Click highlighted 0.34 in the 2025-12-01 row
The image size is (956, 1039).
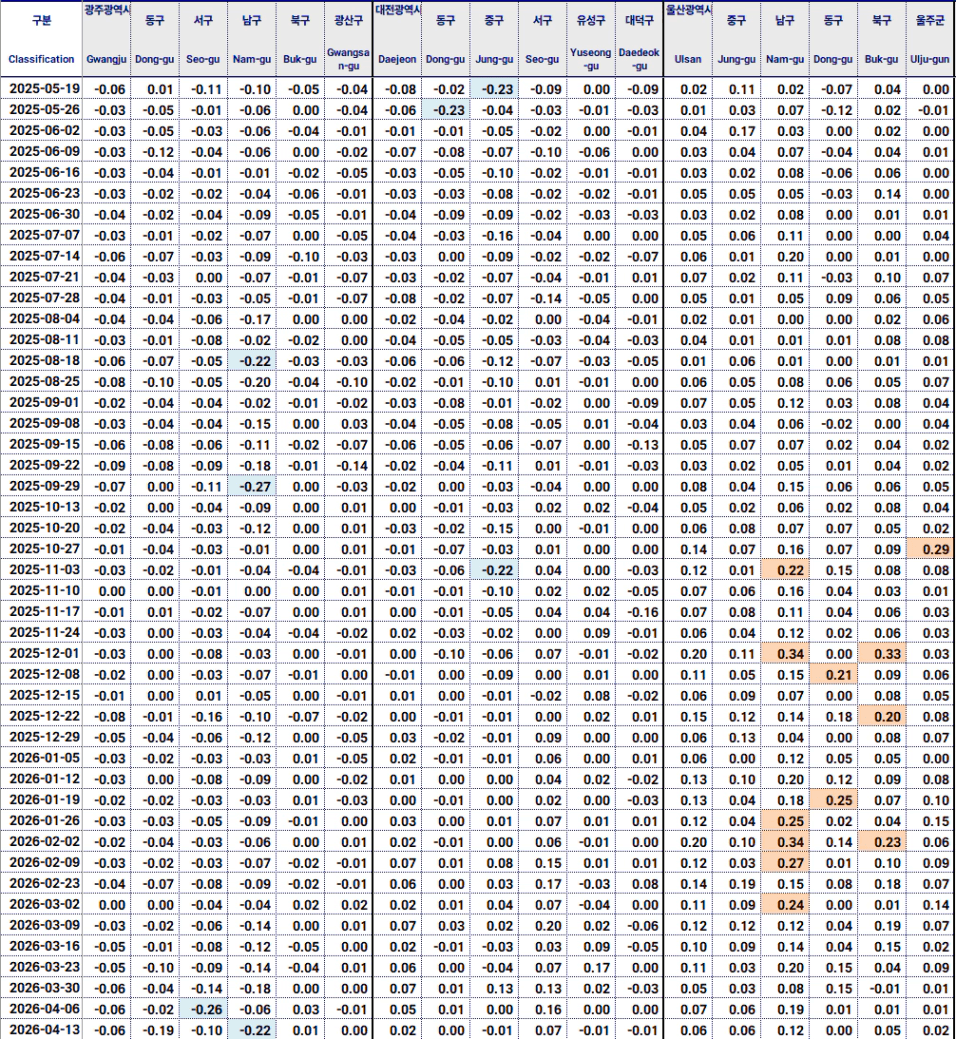click(784, 653)
